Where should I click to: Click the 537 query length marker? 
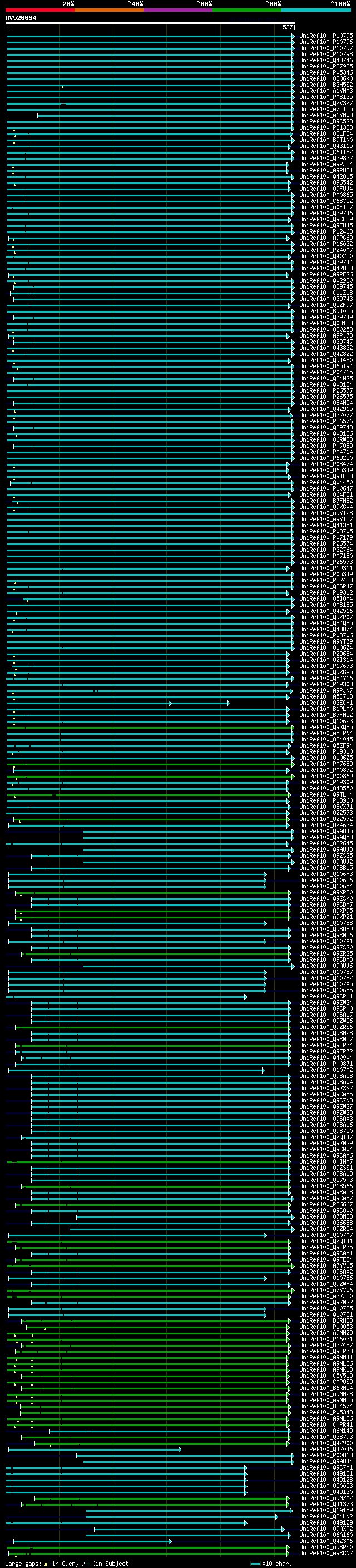(287, 27)
